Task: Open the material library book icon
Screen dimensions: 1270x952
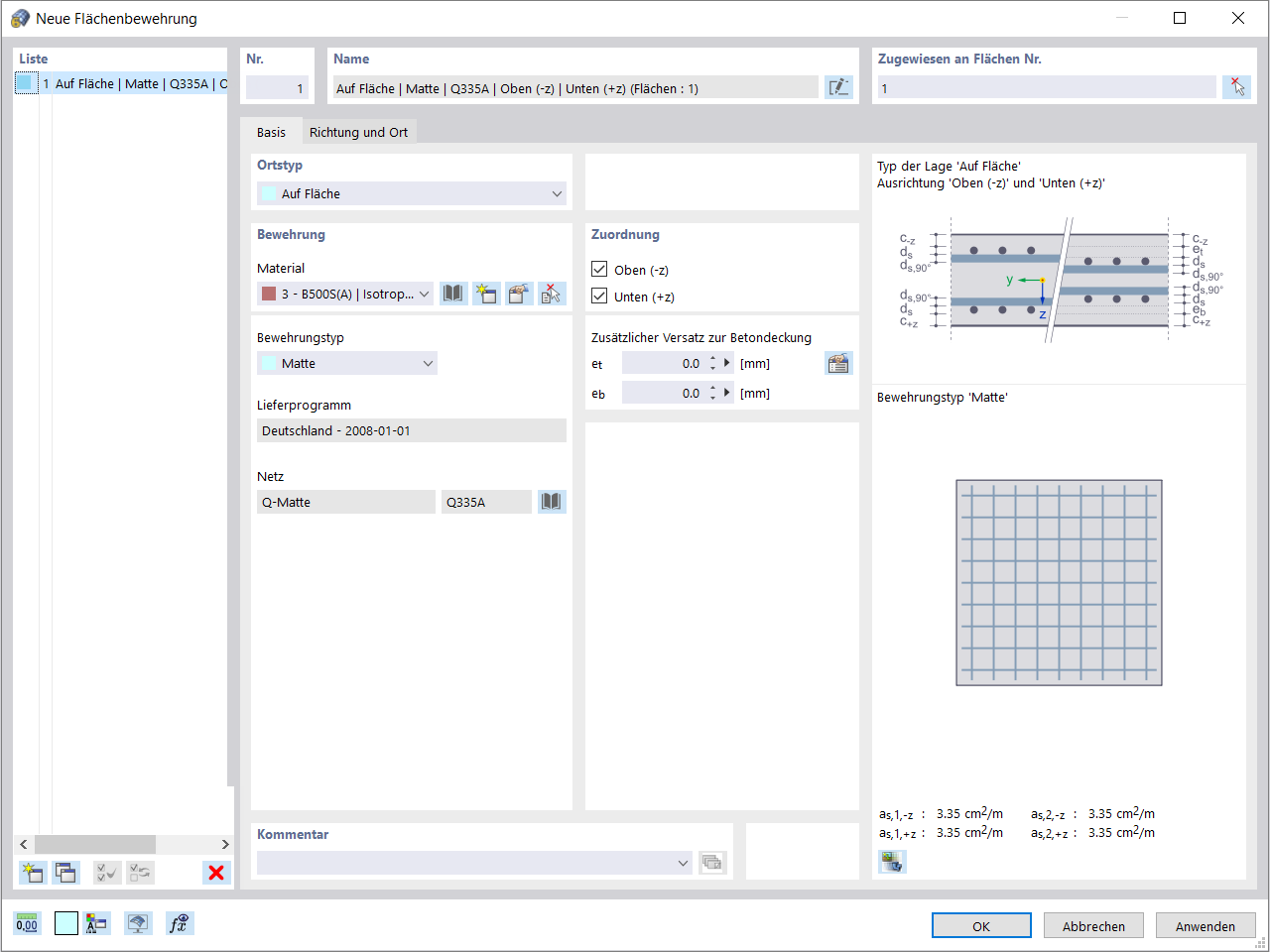Action: point(453,294)
